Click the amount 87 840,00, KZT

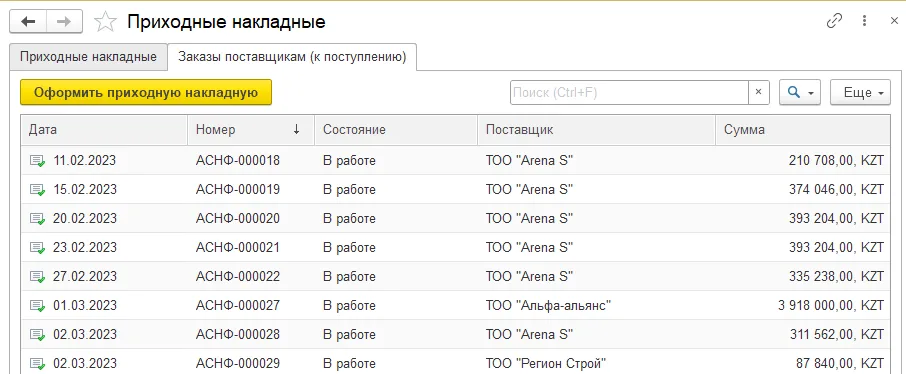840,363
